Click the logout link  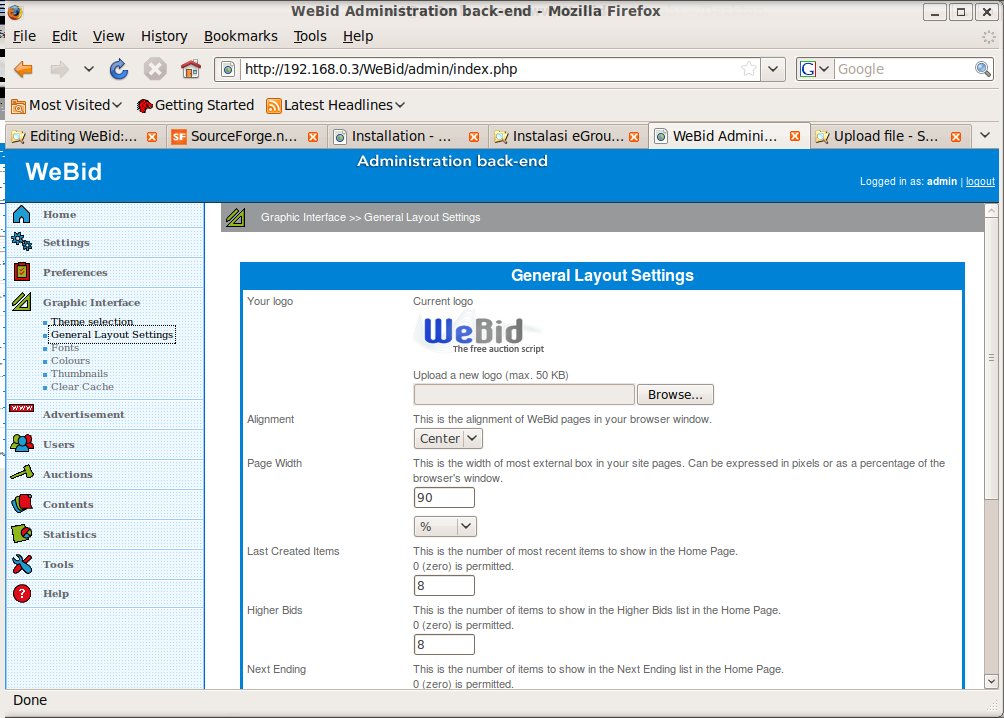980,181
